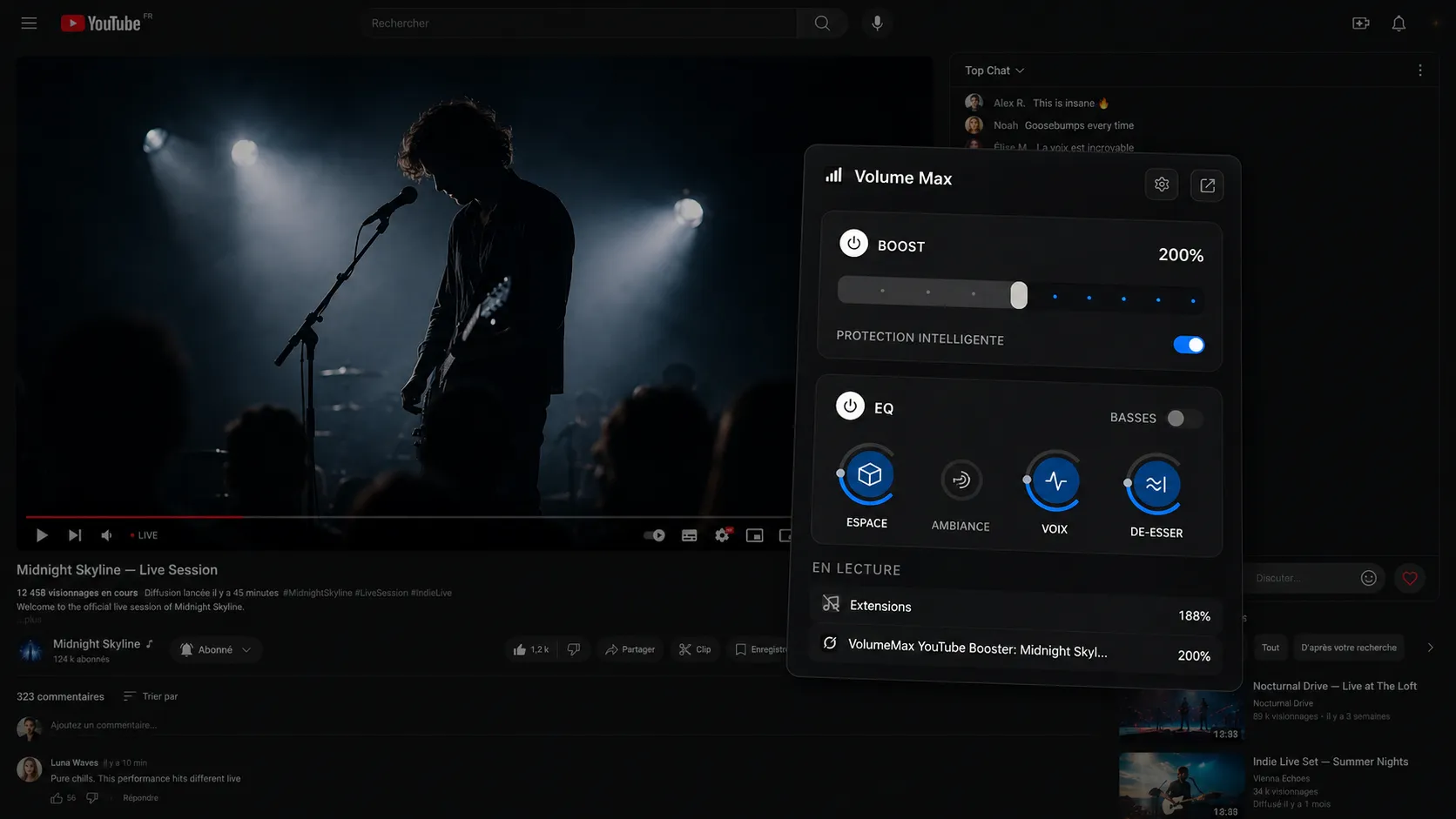This screenshot has height=819, width=1456.
Task: Jump to LIVE position
Action: click(x=145, y=535)
